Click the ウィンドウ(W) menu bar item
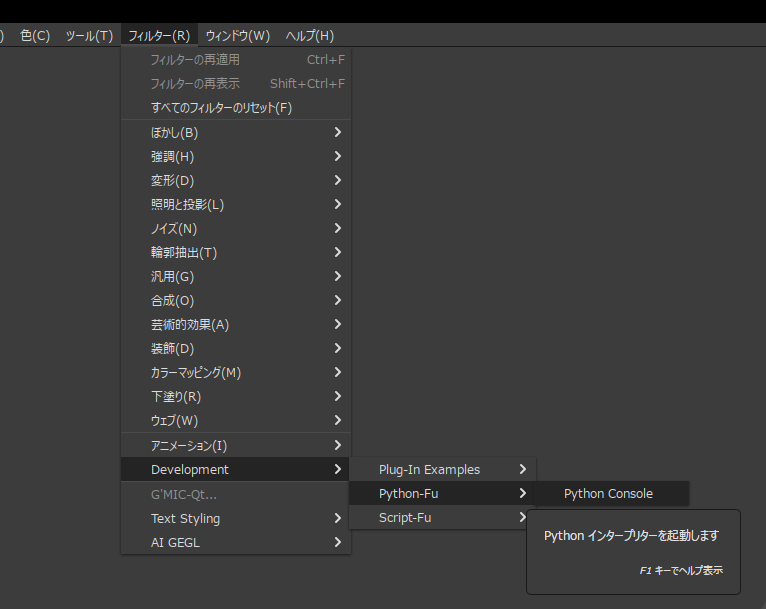 coord(238,36)
